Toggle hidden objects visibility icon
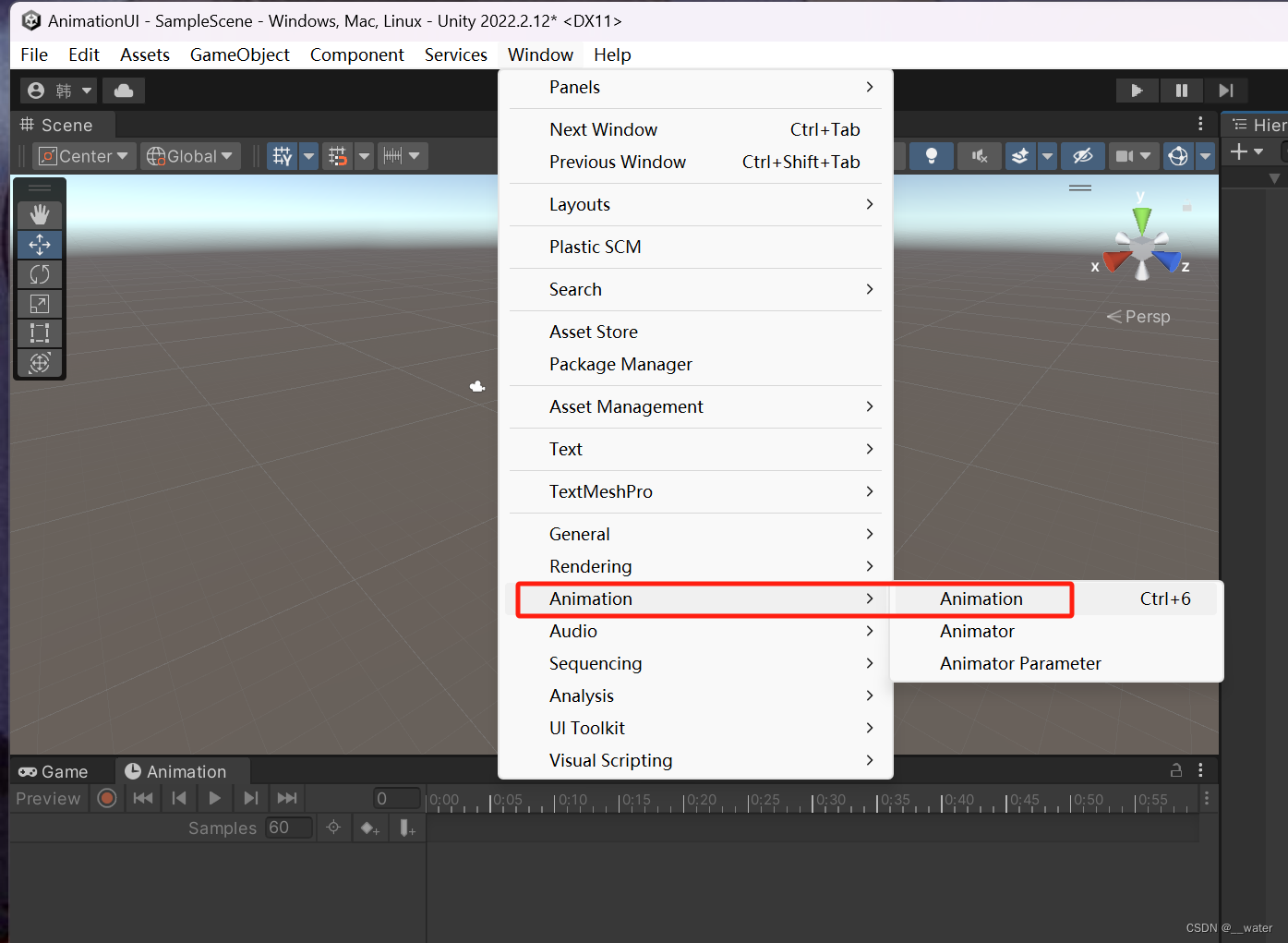The height and width of the screenshot is (943, 1288). (1082, 156)
